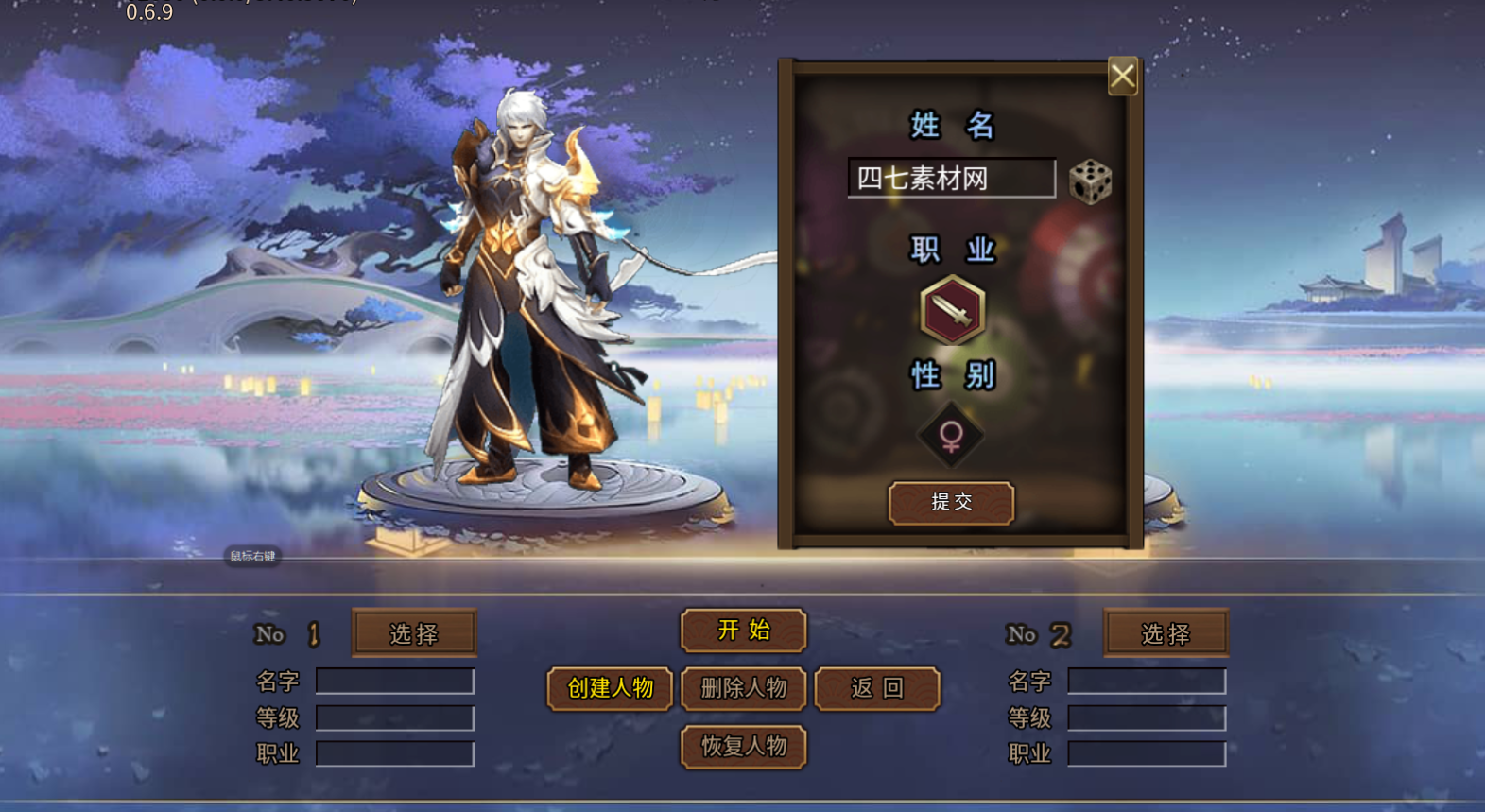Choose slot No 1 with 选择 button
The height and width of the screenshot is (812, 1485).
[414, 633]
